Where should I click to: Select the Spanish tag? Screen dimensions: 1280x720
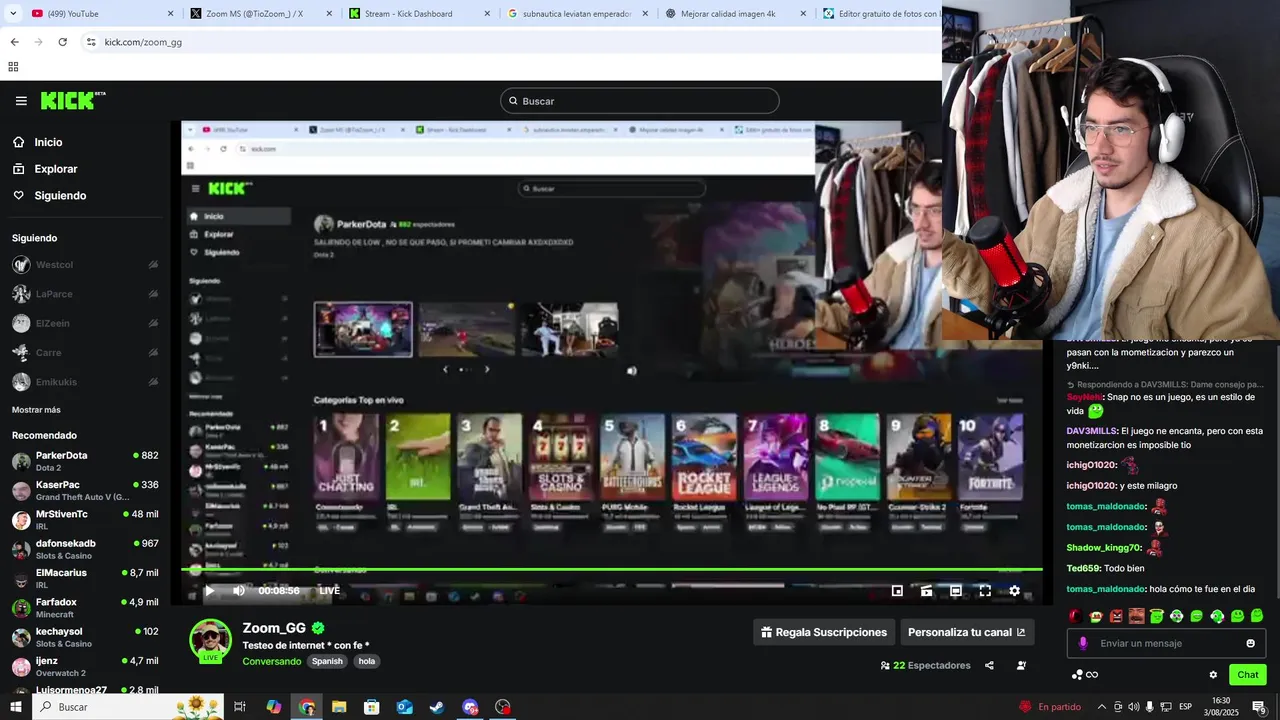327,661
